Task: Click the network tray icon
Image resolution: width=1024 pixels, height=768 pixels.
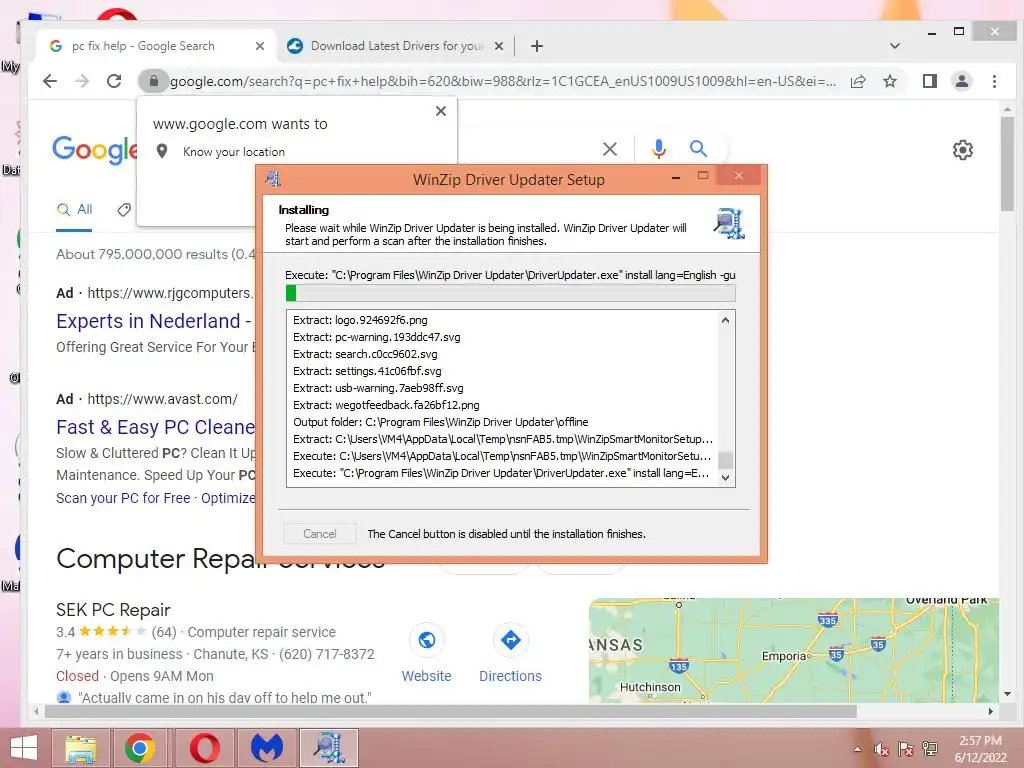Action: pyautogui.click(x=930, y=749)
